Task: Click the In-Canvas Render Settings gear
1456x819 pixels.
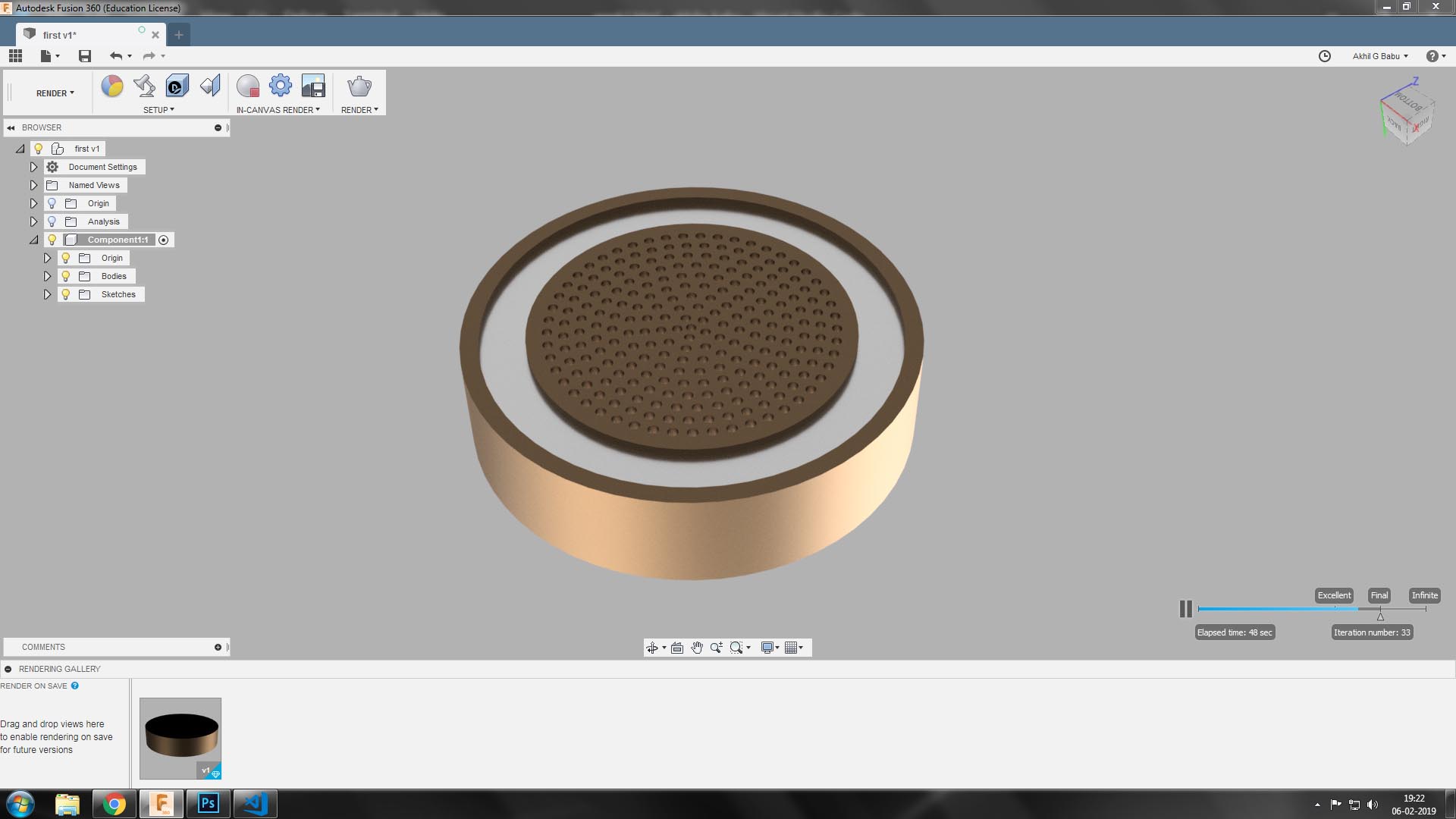Action: click(x=281, y=86)
